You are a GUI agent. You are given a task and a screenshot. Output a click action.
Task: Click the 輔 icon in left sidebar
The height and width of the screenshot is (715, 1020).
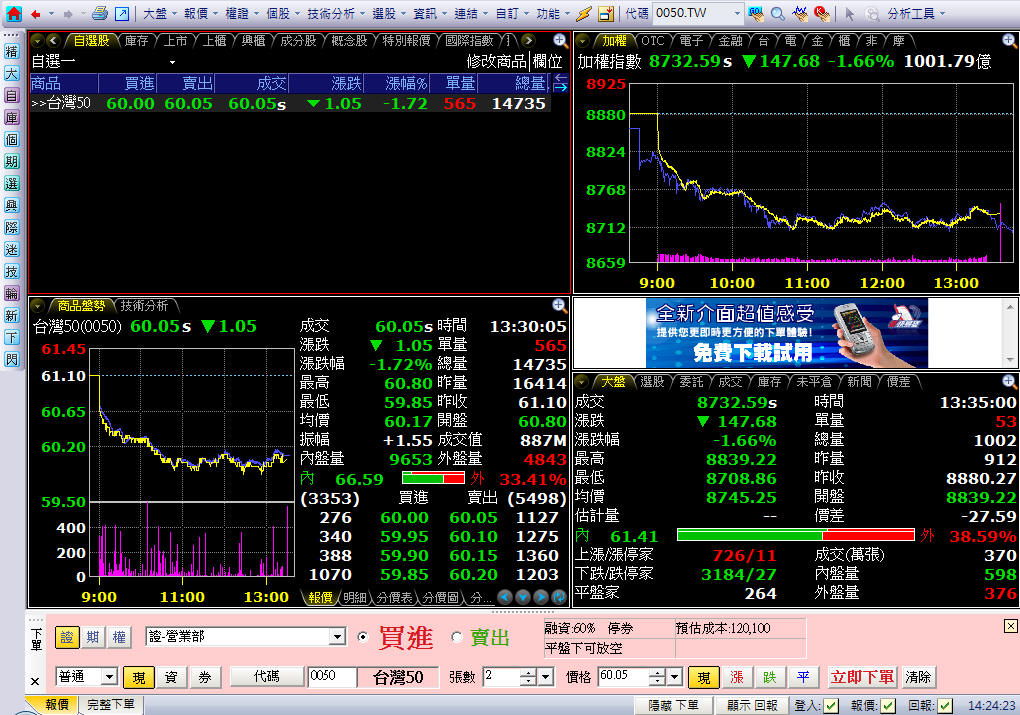(x=11, y=293)
